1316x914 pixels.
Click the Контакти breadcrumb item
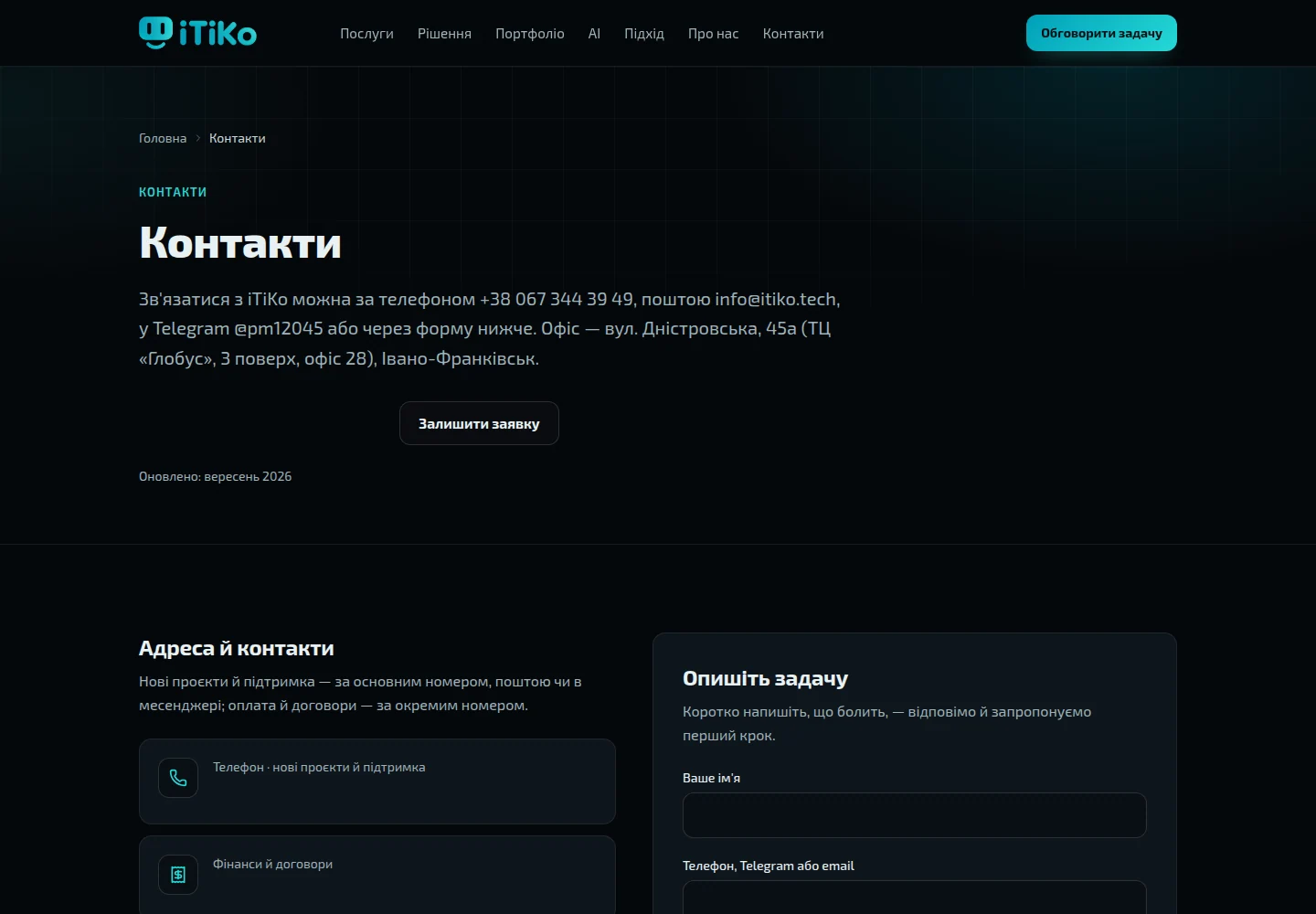[x=238, y=138]
